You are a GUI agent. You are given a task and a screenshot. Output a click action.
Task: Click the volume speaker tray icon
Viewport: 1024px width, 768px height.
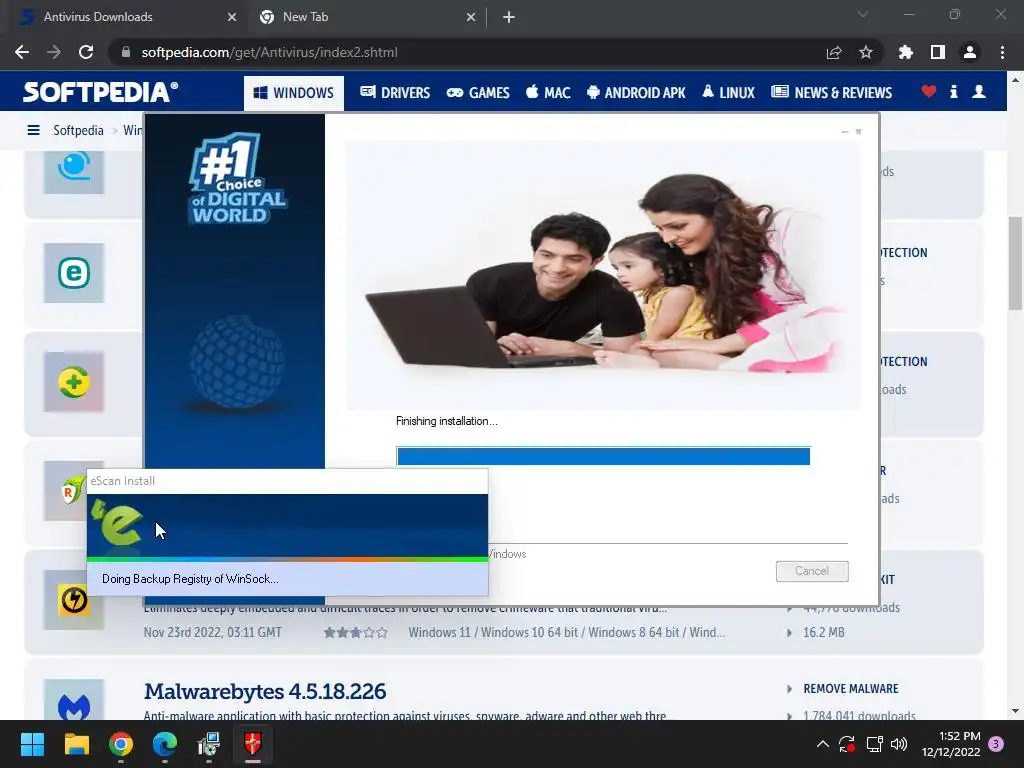click(899, 744)
